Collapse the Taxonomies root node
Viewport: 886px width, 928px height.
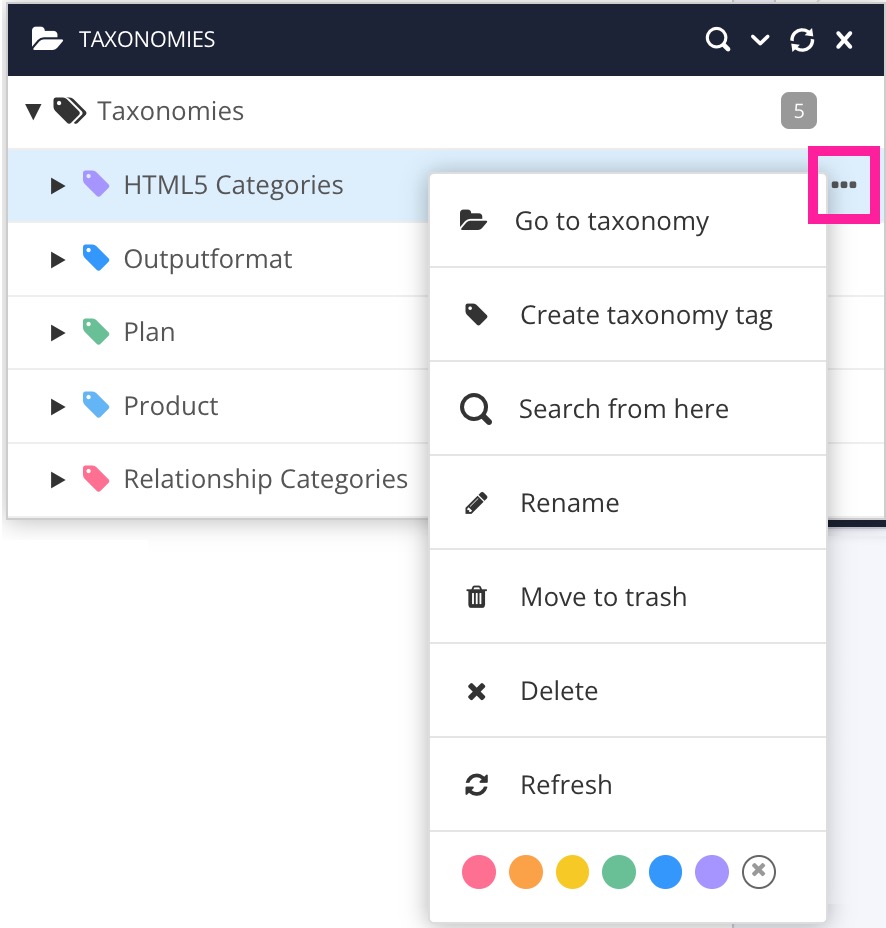(x=33, y=111)
